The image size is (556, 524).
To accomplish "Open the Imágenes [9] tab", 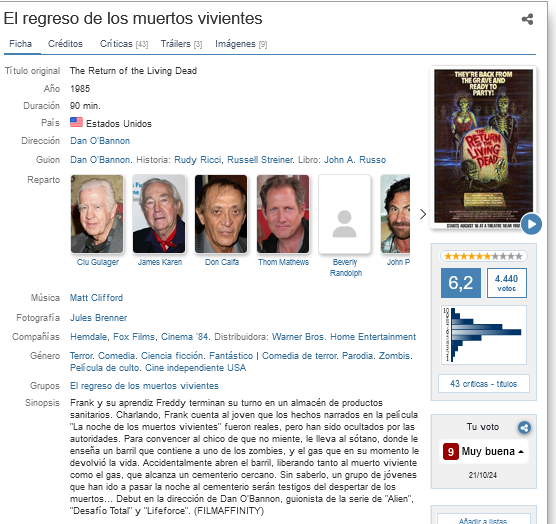I will [241, 44].
